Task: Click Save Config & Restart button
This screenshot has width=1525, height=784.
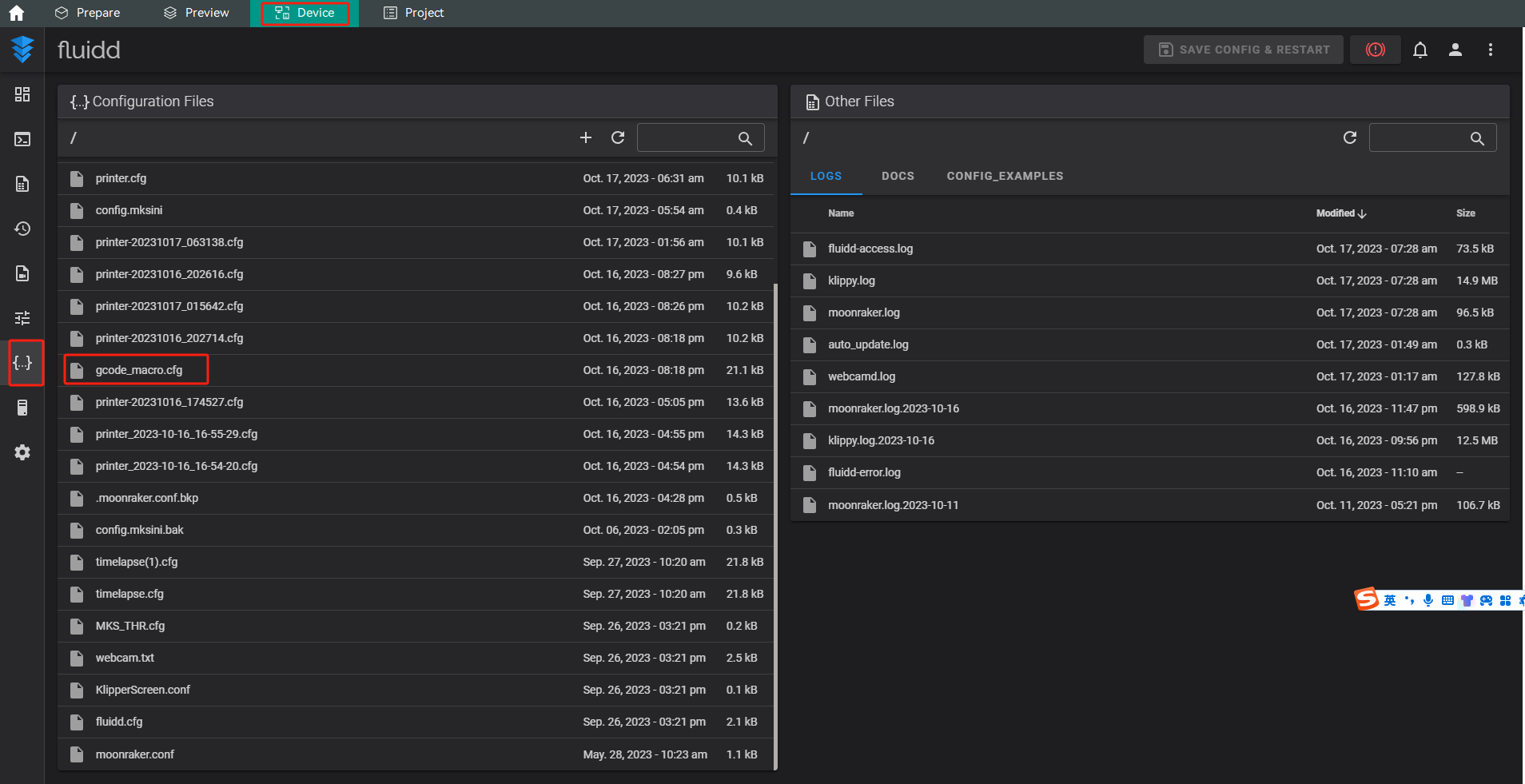Action: pos(1244,50)
